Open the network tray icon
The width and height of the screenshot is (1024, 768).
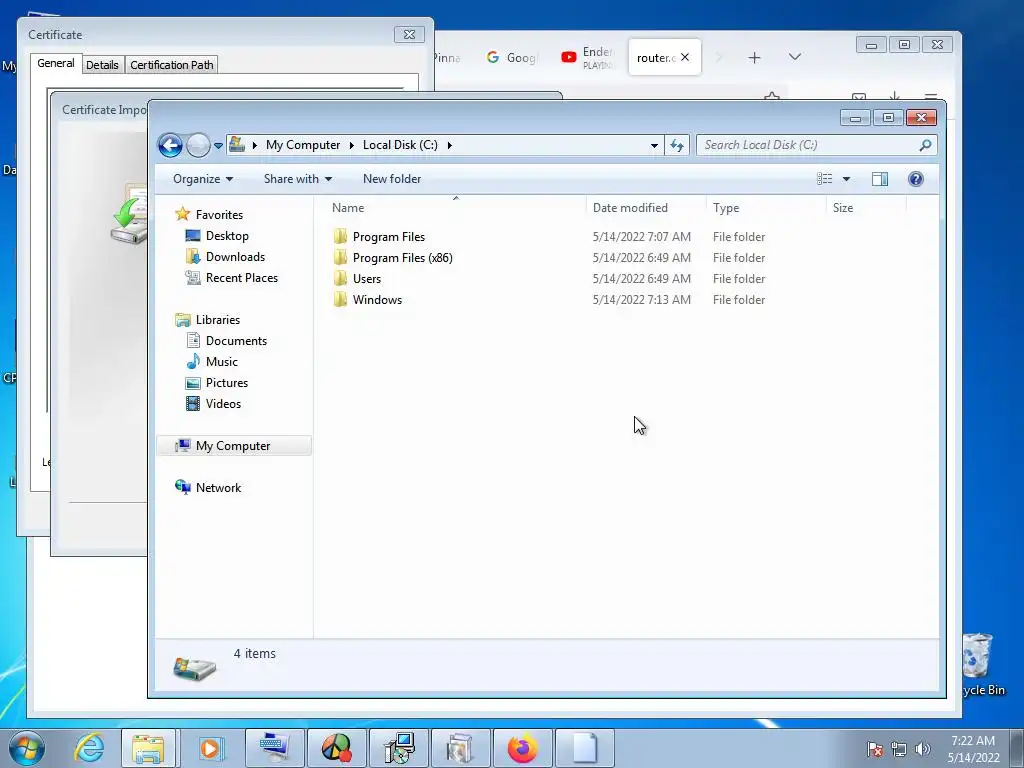pos(899,749)
